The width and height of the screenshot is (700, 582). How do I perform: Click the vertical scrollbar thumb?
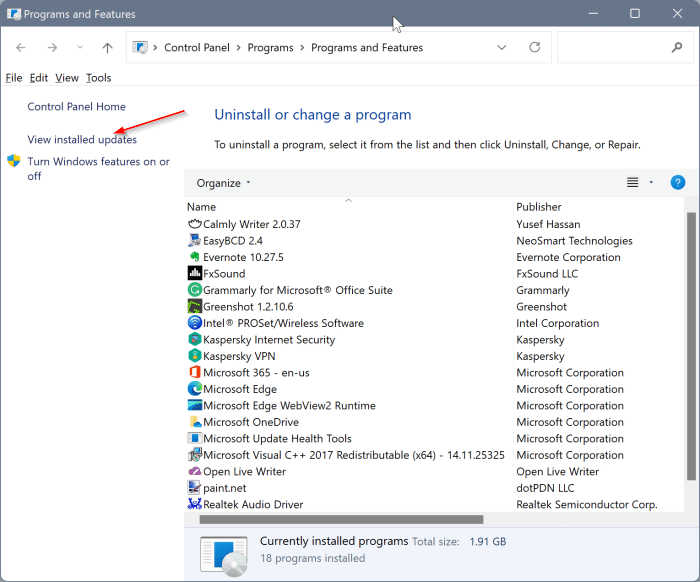tap(691, 346)
